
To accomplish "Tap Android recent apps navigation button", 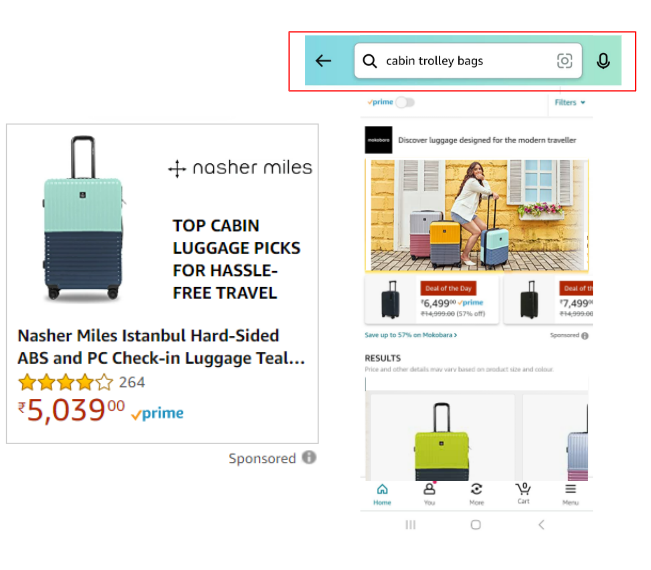I will pos(411,525).
